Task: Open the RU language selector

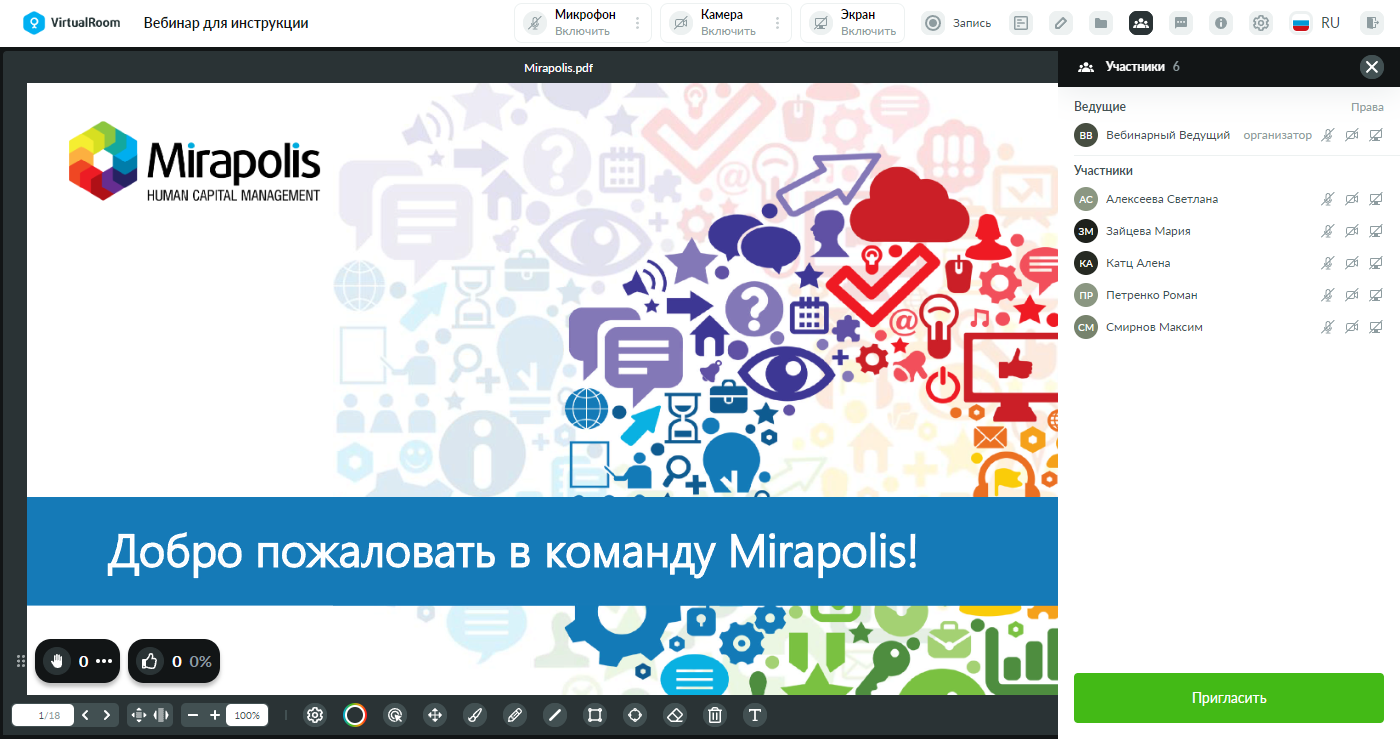Action: (x=1315, y=23)
